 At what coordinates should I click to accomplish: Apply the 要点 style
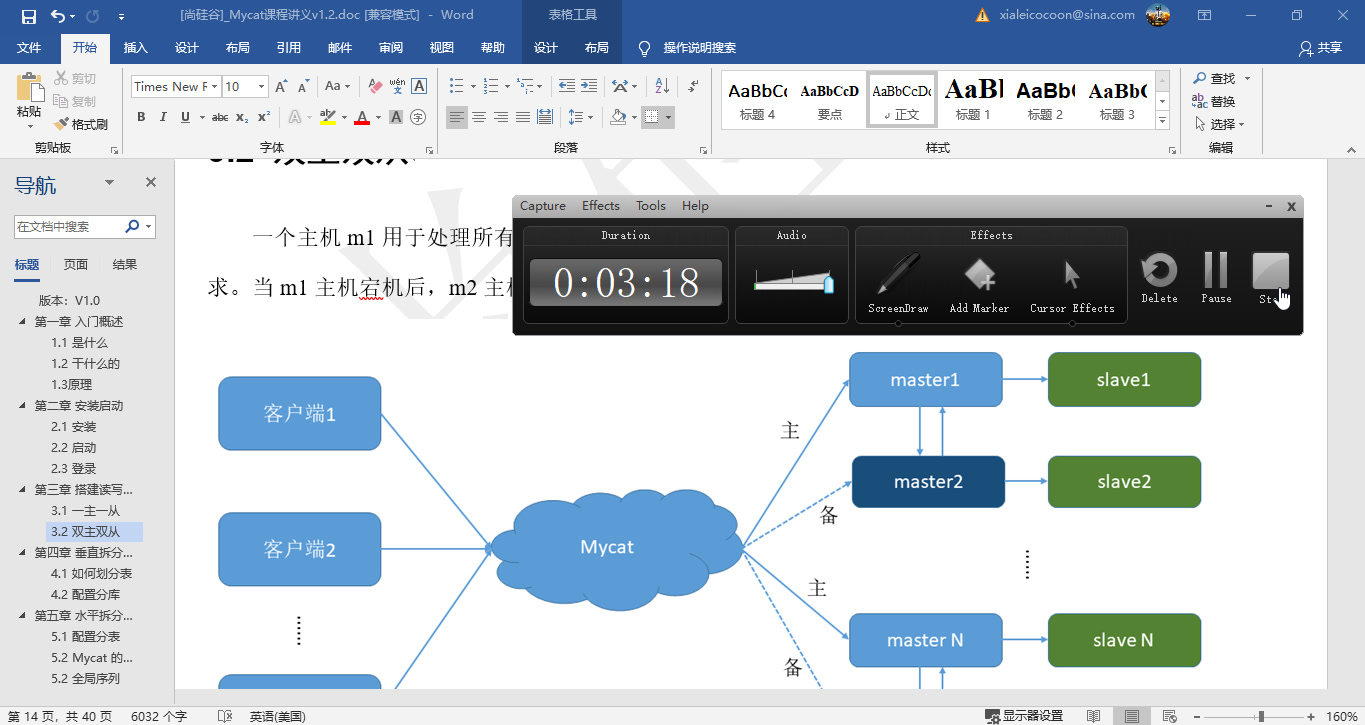(x=830, y=100)
